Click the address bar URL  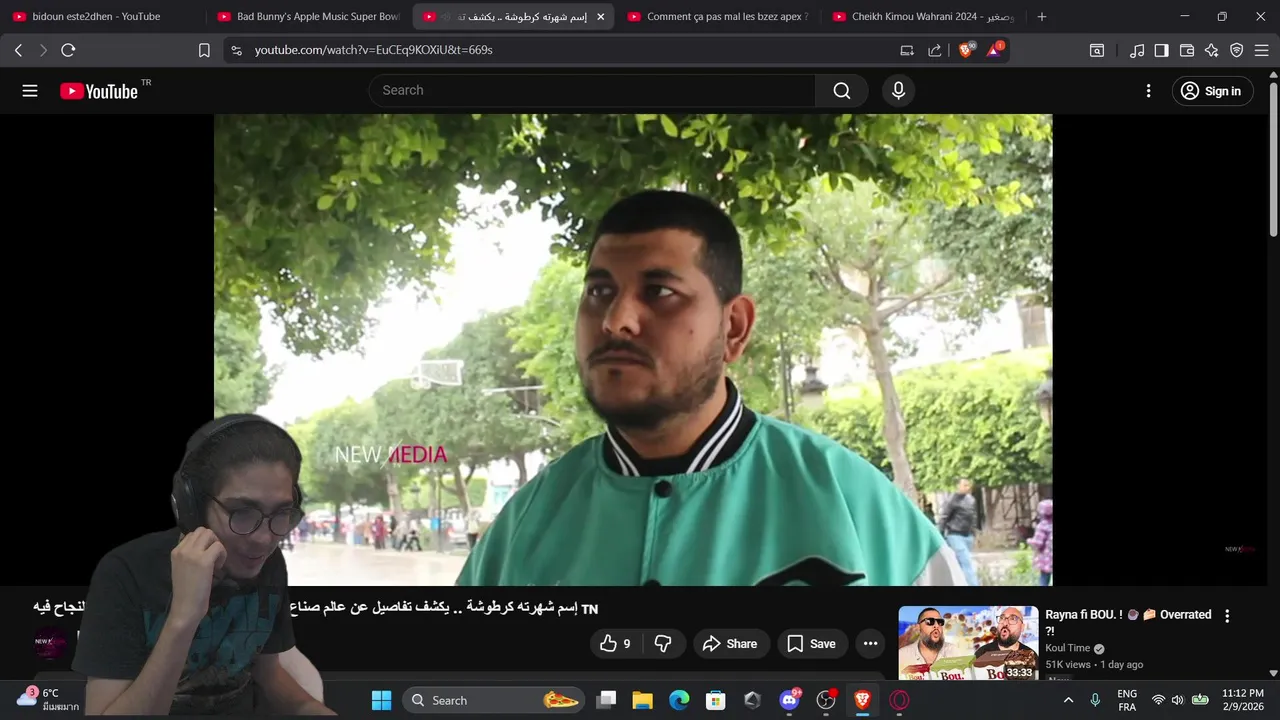[x=373, y=50]
